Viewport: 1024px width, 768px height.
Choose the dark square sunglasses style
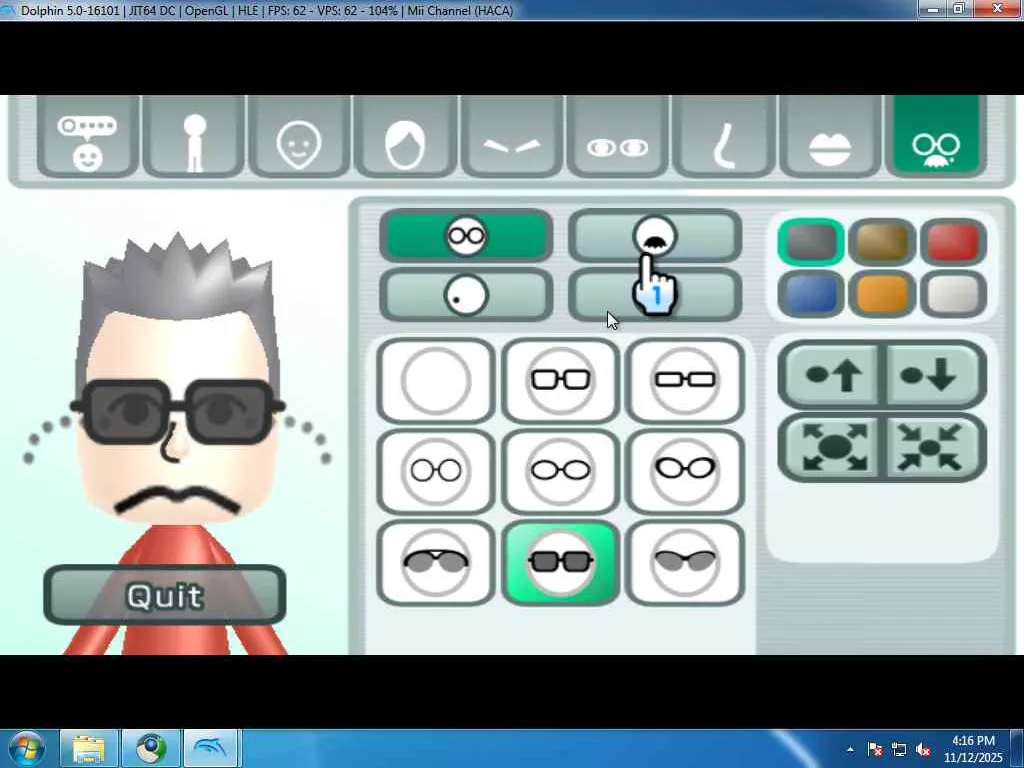[560, 562]
